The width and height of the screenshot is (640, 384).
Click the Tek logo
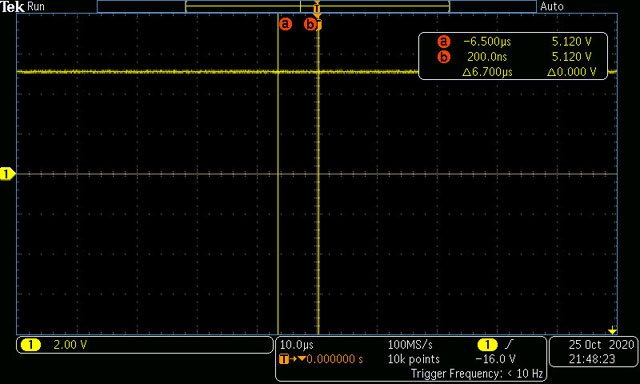click(13, 7)
